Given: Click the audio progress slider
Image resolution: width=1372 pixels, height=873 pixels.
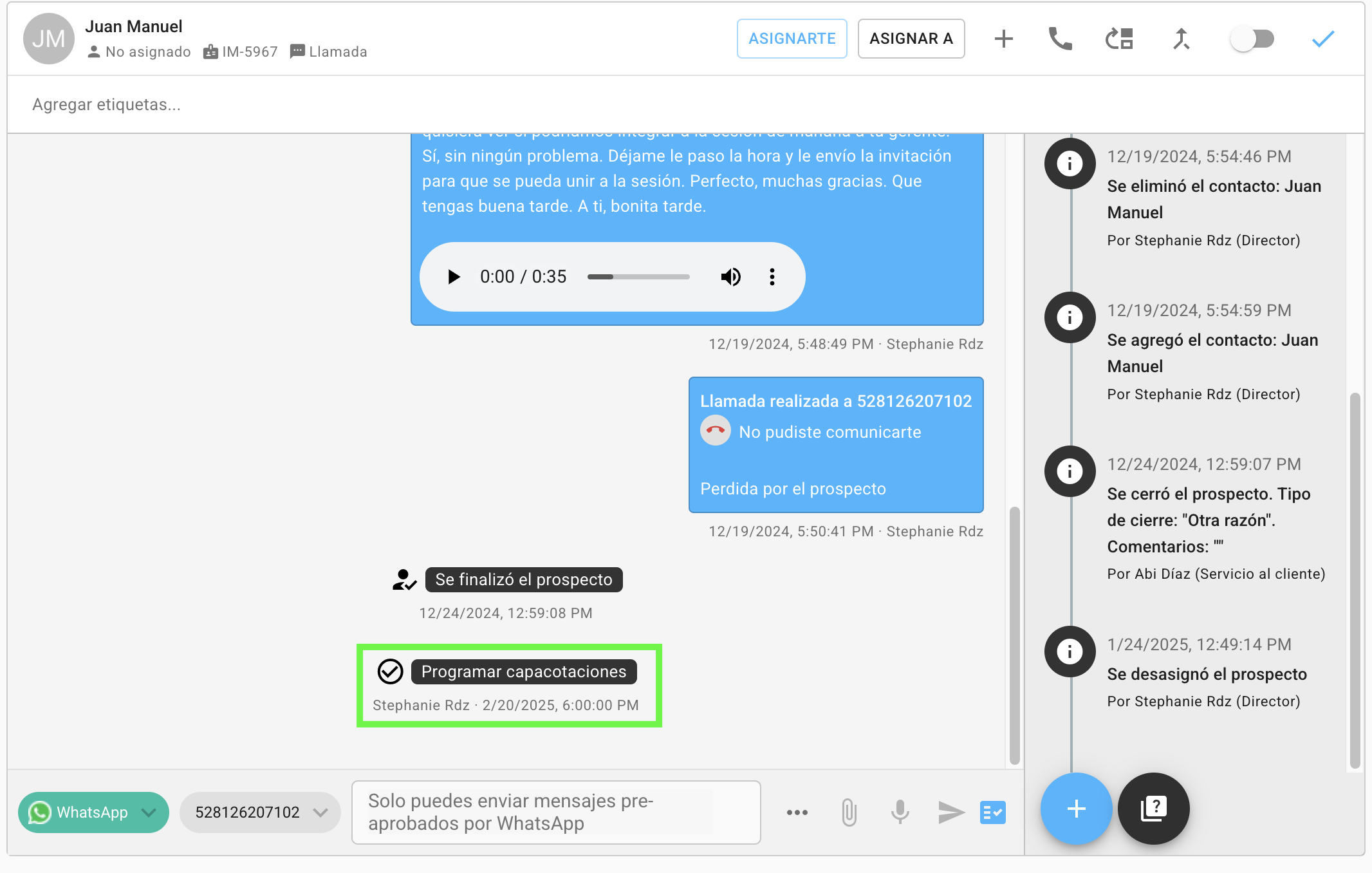Looking at the screenshot, I should tap(638, 277).
